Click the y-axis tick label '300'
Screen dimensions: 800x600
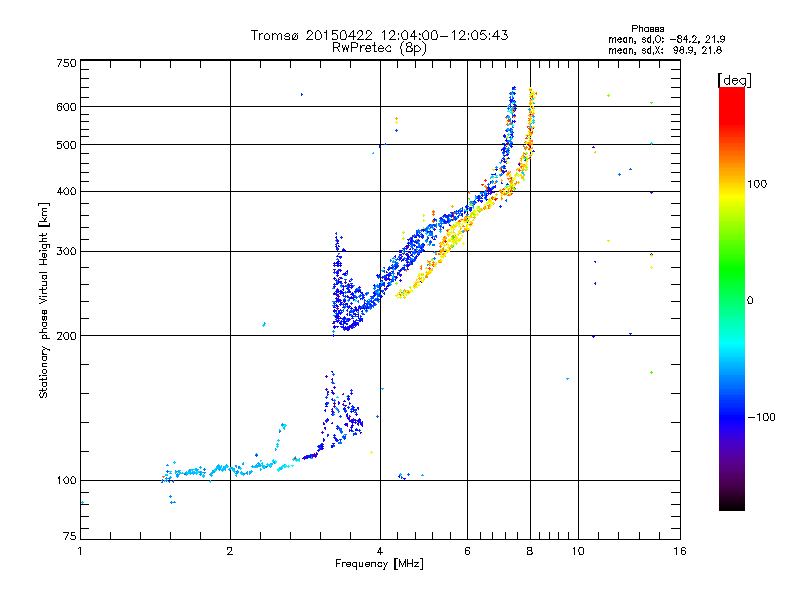click(66, 252)
